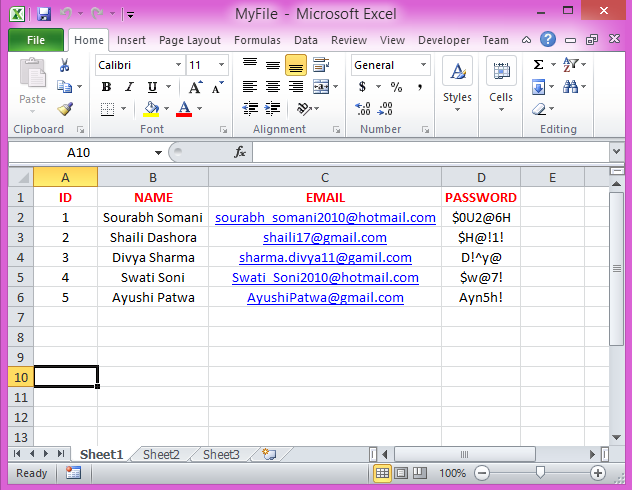632x490 pixels.
Task: Apply Accounting Number Format dollar sign
Action: [x=362, y=87]
